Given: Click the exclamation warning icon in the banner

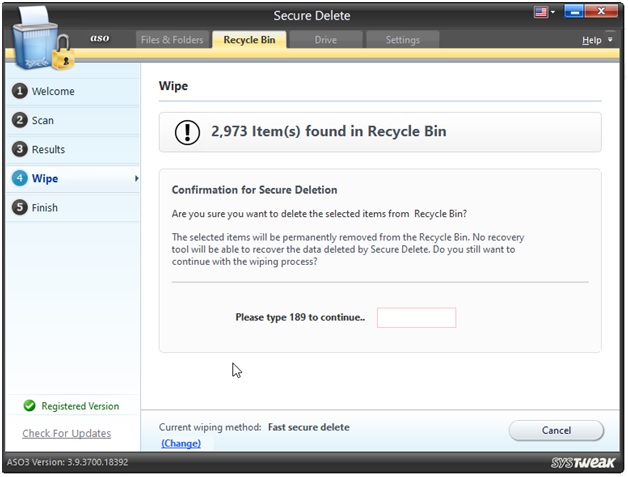Looking at the screenshot, I should (x=187, y=132).
